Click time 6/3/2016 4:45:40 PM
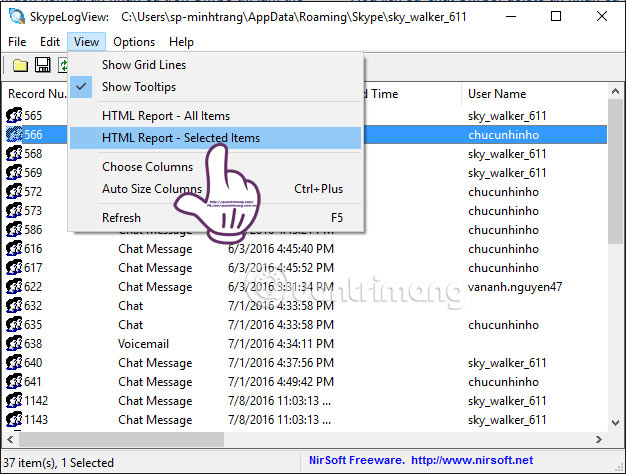The image size is (626, 474). point(281,249)
